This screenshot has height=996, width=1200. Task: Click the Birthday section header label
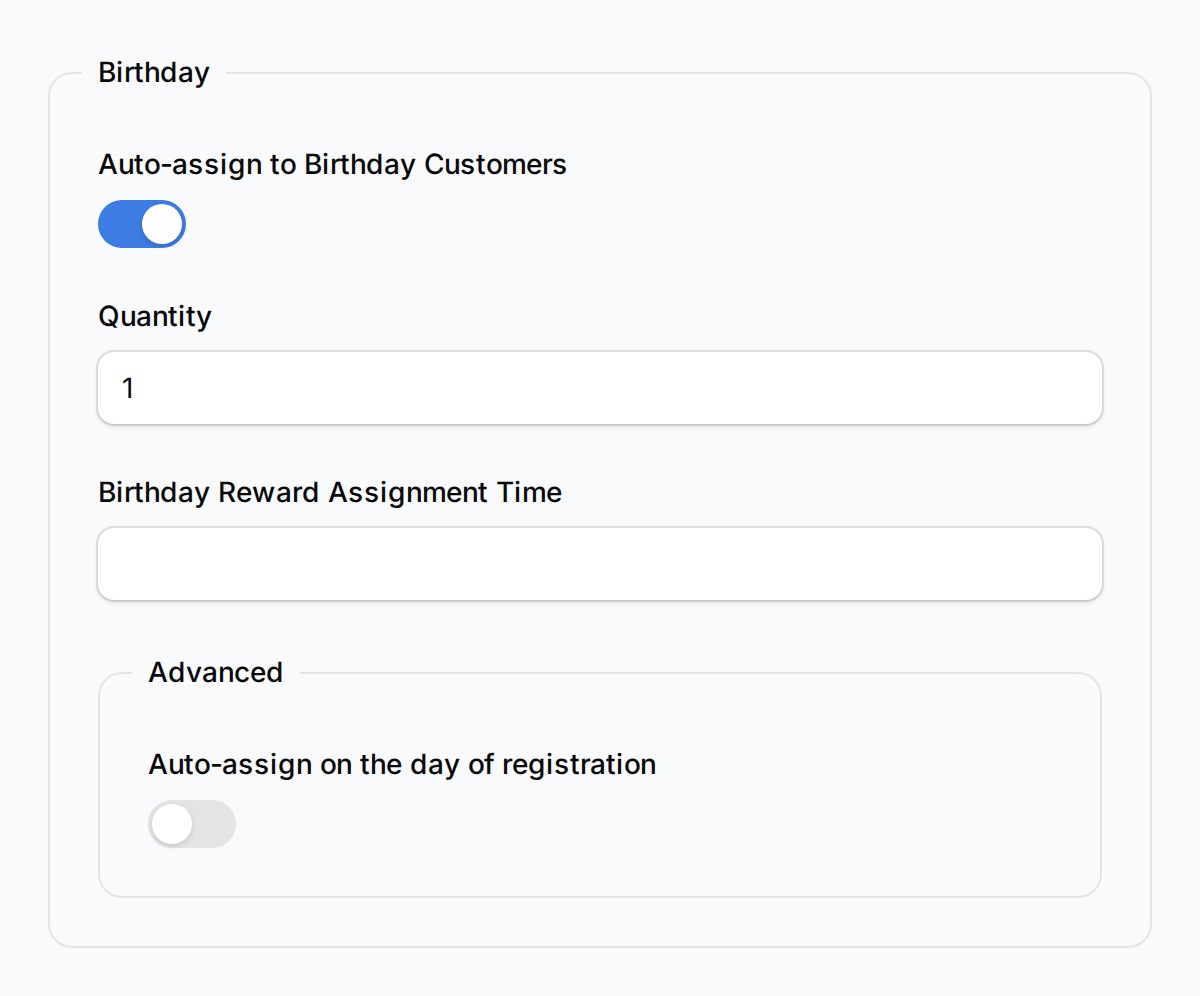coord(154,72)
